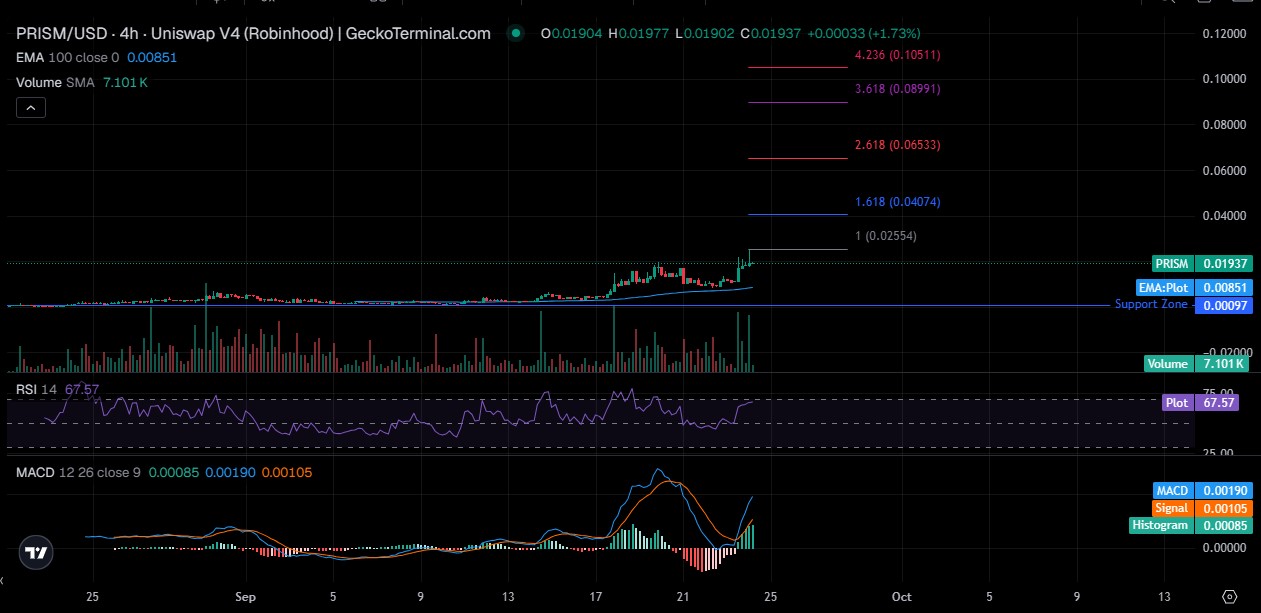Click the 0.08000 price scale label
Image resolution: width=1261 pixels, height=613 pixels.
tap(1224, 125)
